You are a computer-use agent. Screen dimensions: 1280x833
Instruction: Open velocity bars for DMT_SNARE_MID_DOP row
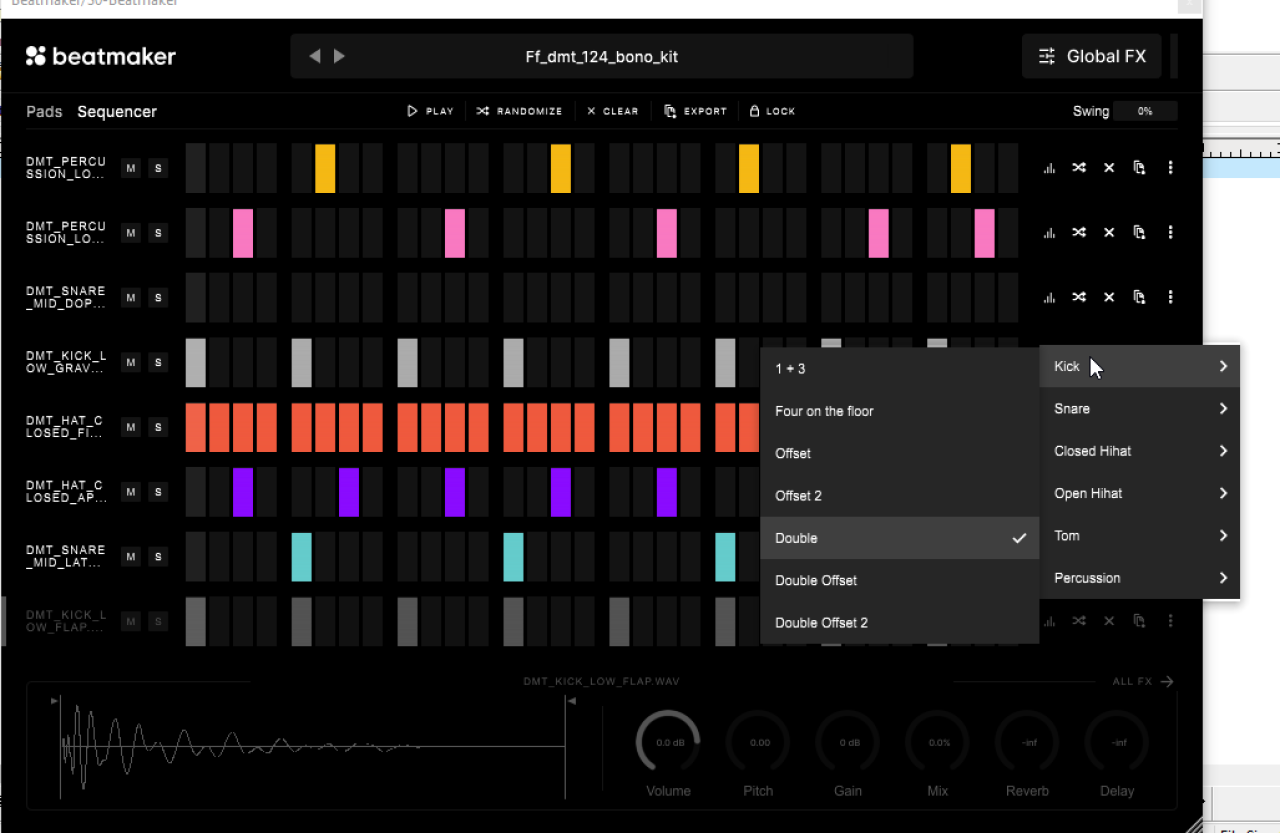(x=1049, y=297)
